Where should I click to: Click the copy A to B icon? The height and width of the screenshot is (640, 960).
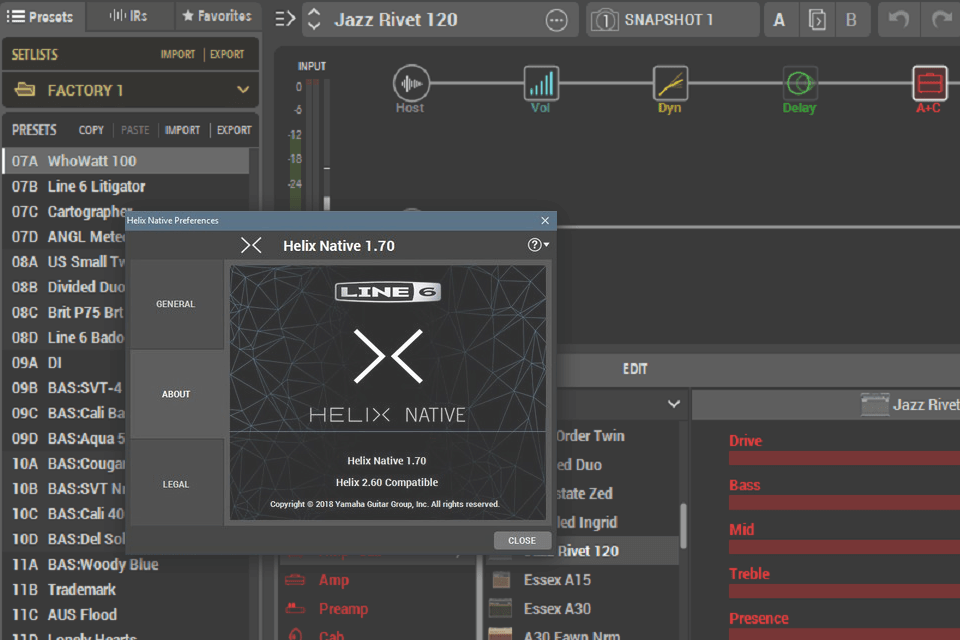[x=817, y=20]
